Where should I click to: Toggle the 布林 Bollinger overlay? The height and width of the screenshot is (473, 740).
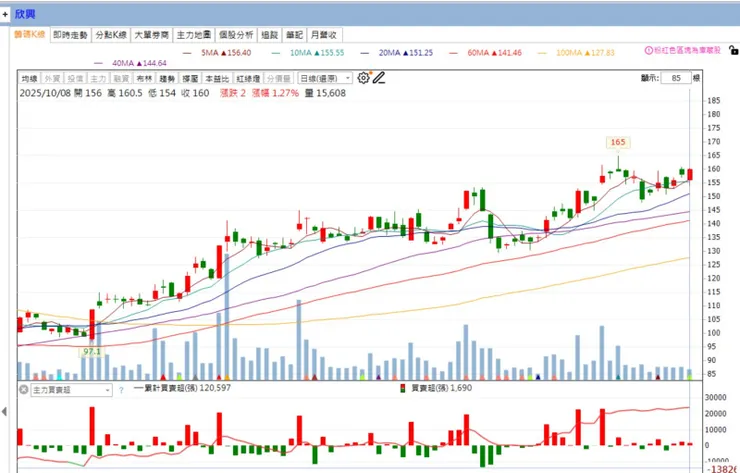pyautogui.click(x=144, y=78)
